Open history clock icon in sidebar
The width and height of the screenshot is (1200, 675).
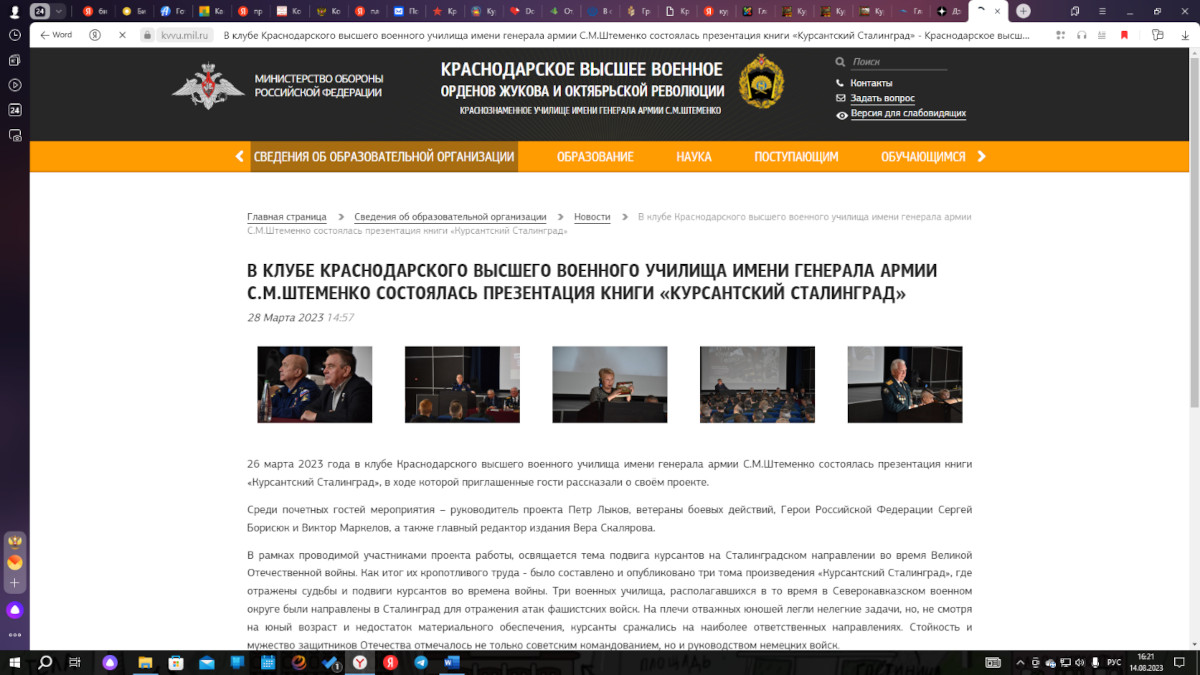[15, 34]
